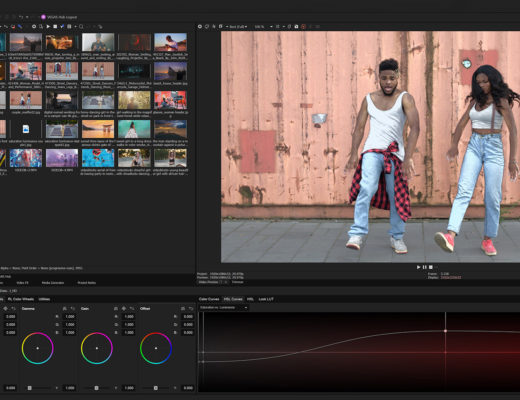This screenshot has height=400, width=520.
Task: Reset the Gain wheel via reset icon
Action: [132, 309]
